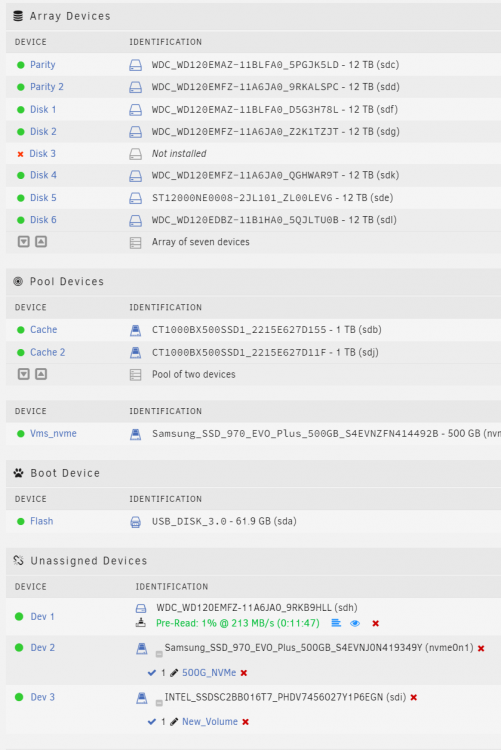Spin down pool devices arrow

tap(23, 374)
